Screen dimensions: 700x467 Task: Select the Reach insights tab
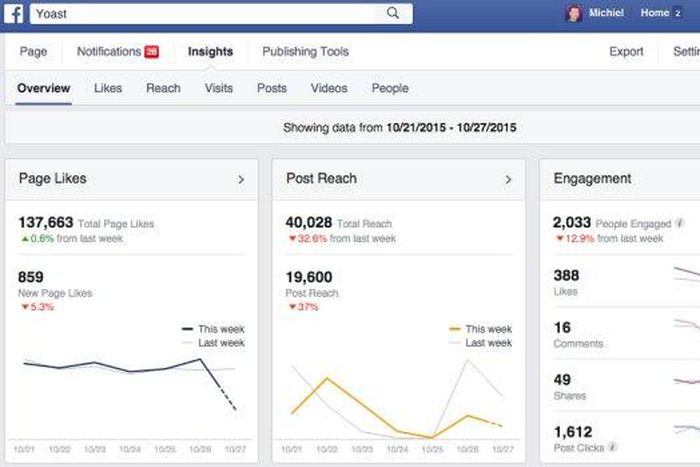point(163,88)
